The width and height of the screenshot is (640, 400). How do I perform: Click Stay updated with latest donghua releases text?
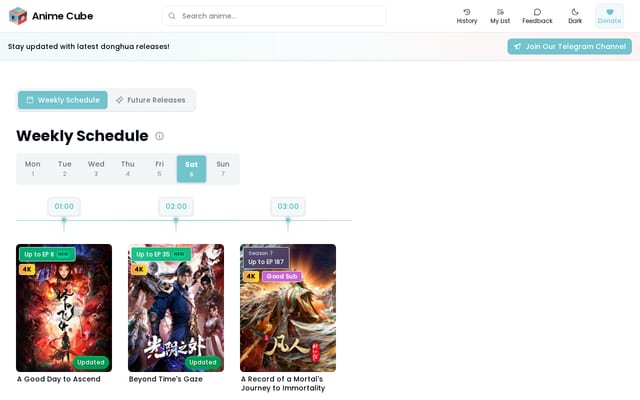click(x=89, y=47)
